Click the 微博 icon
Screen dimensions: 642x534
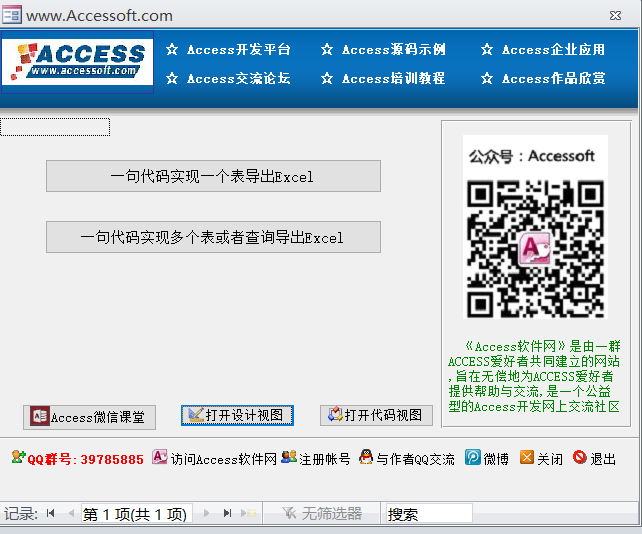point(473,457)
